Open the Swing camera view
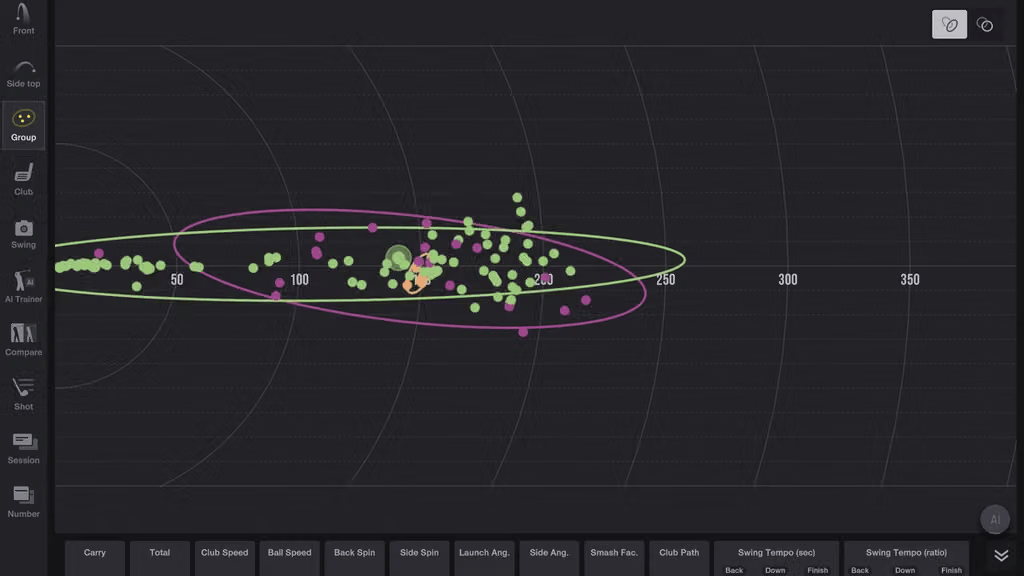The width and height of the screenshot is (1024, 576). pos(24,234)
